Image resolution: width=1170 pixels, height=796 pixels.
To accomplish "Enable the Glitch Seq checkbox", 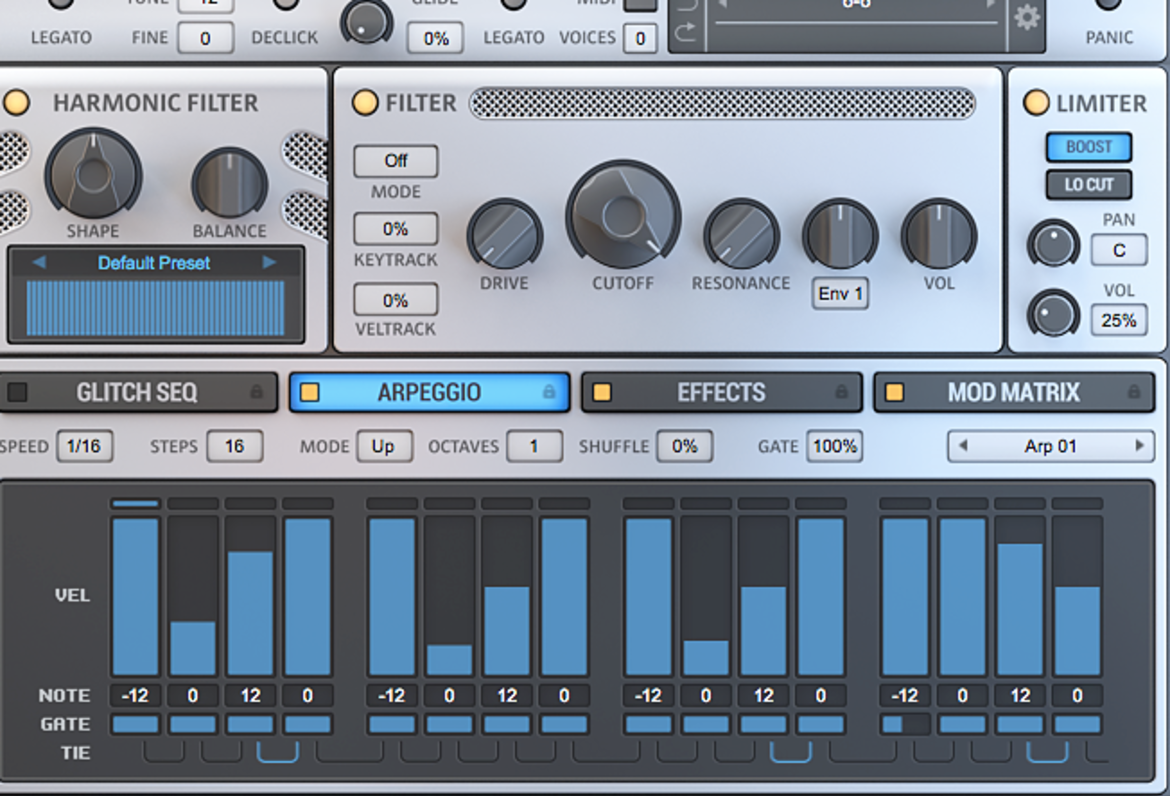I will pos(17,392).
